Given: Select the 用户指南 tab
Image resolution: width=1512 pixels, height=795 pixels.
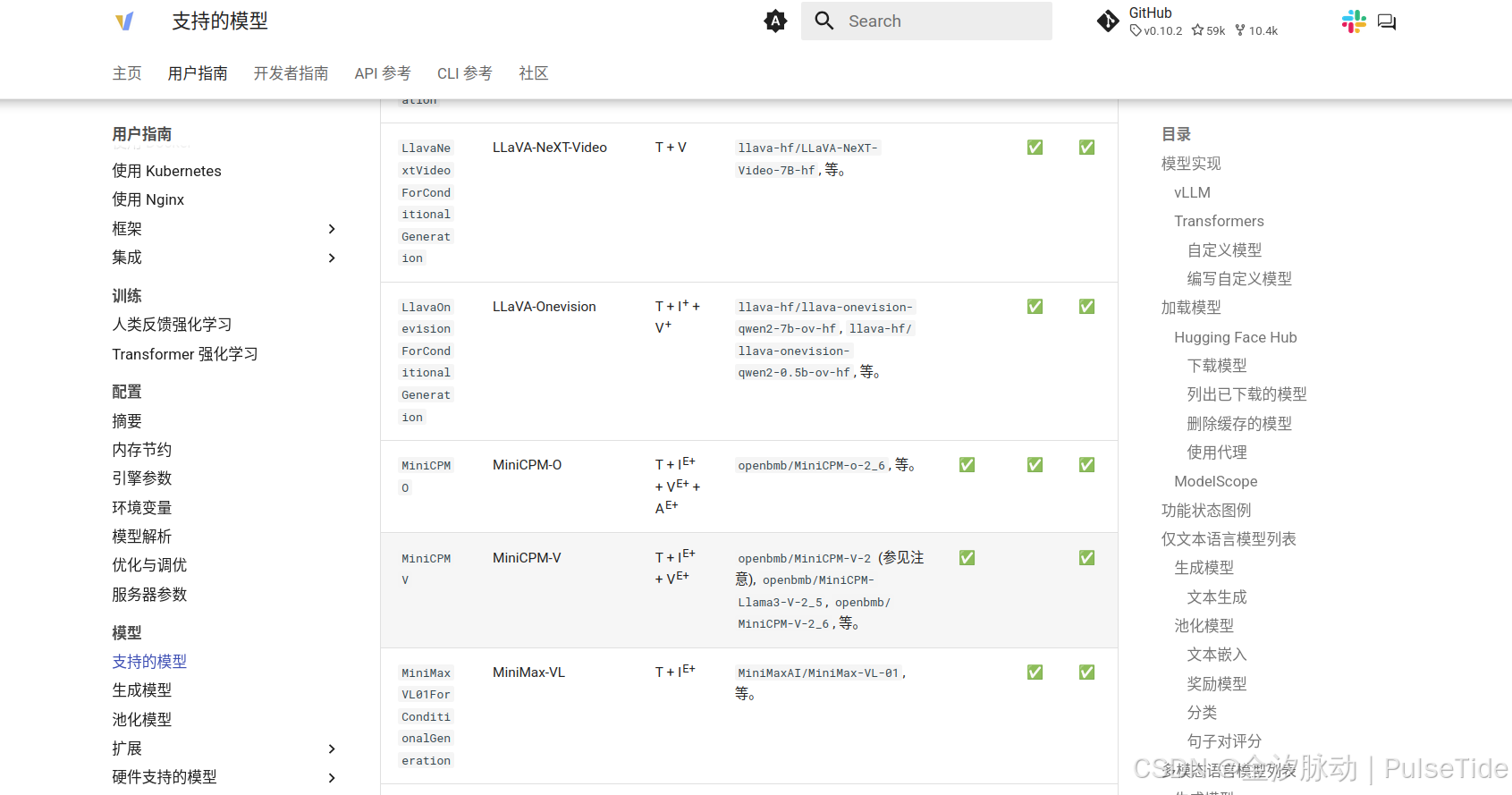Looking at the screenshot, I should 198,73.
